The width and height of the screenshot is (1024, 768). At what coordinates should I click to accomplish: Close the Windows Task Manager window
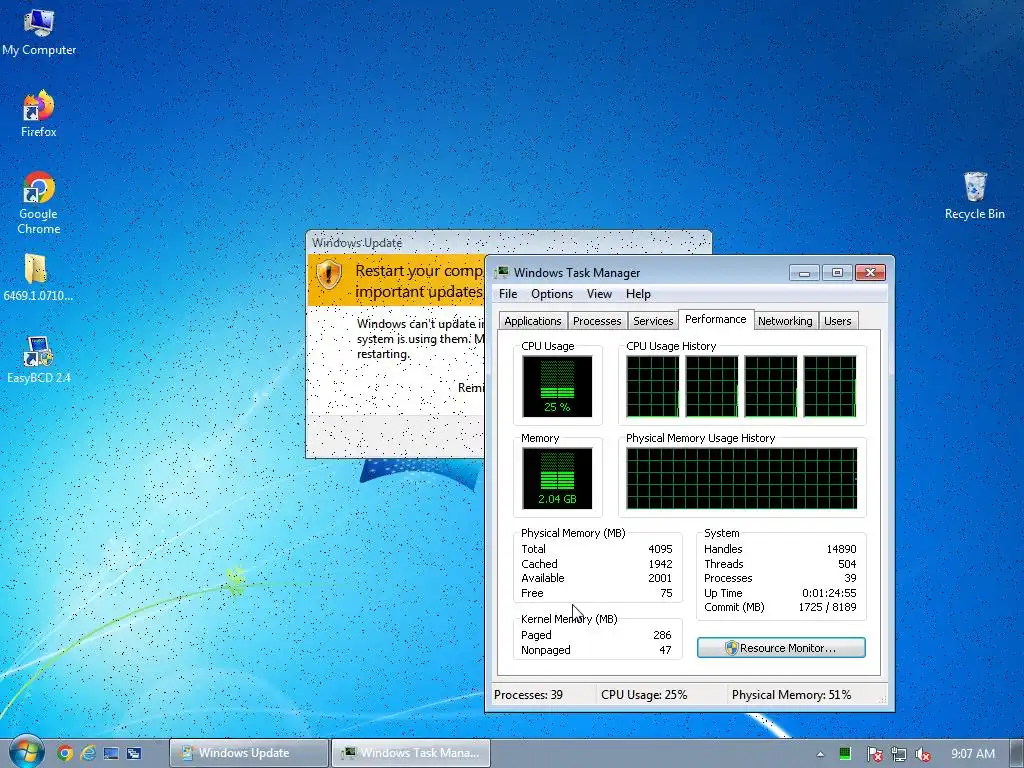click(871, 272)
